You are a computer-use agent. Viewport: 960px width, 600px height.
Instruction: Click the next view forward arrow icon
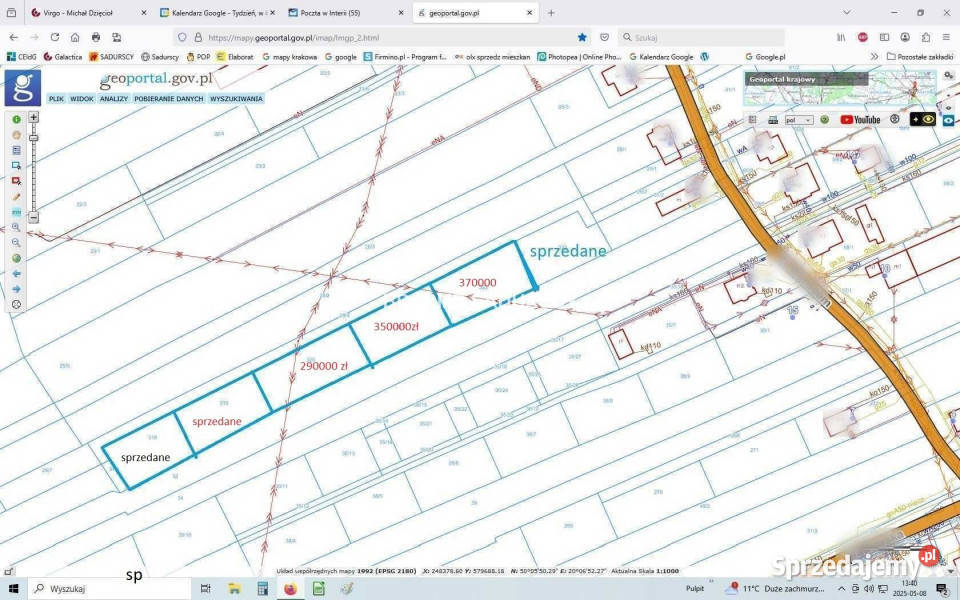tap(16, 287)
